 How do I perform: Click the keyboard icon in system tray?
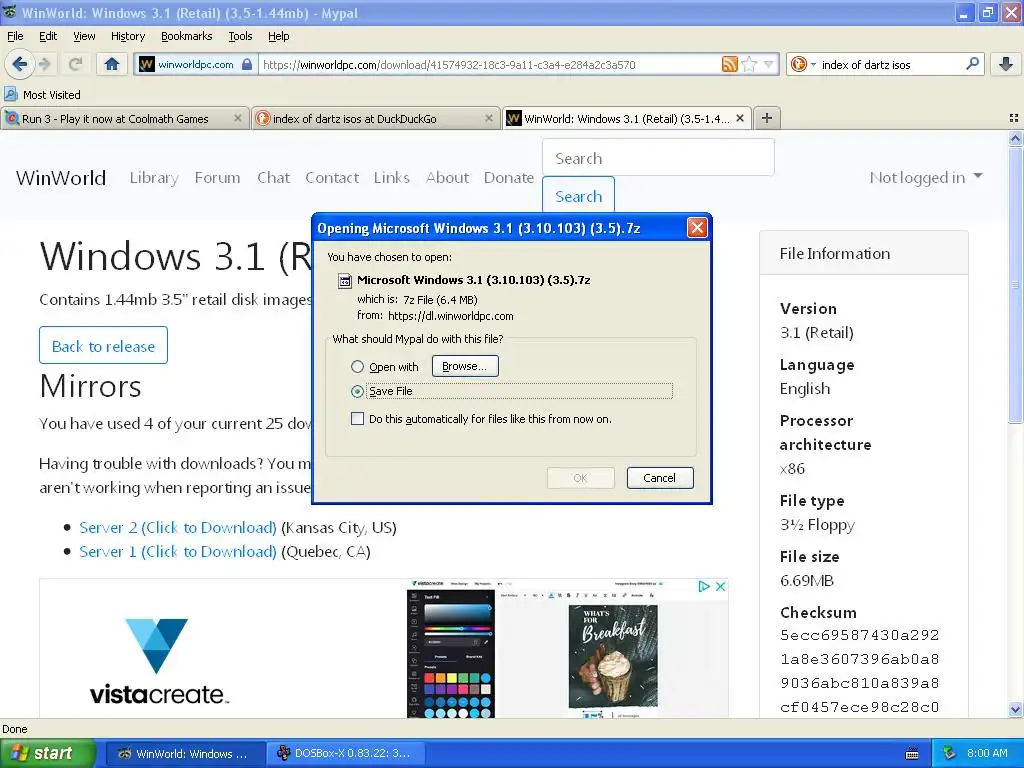tap(912, 754)
